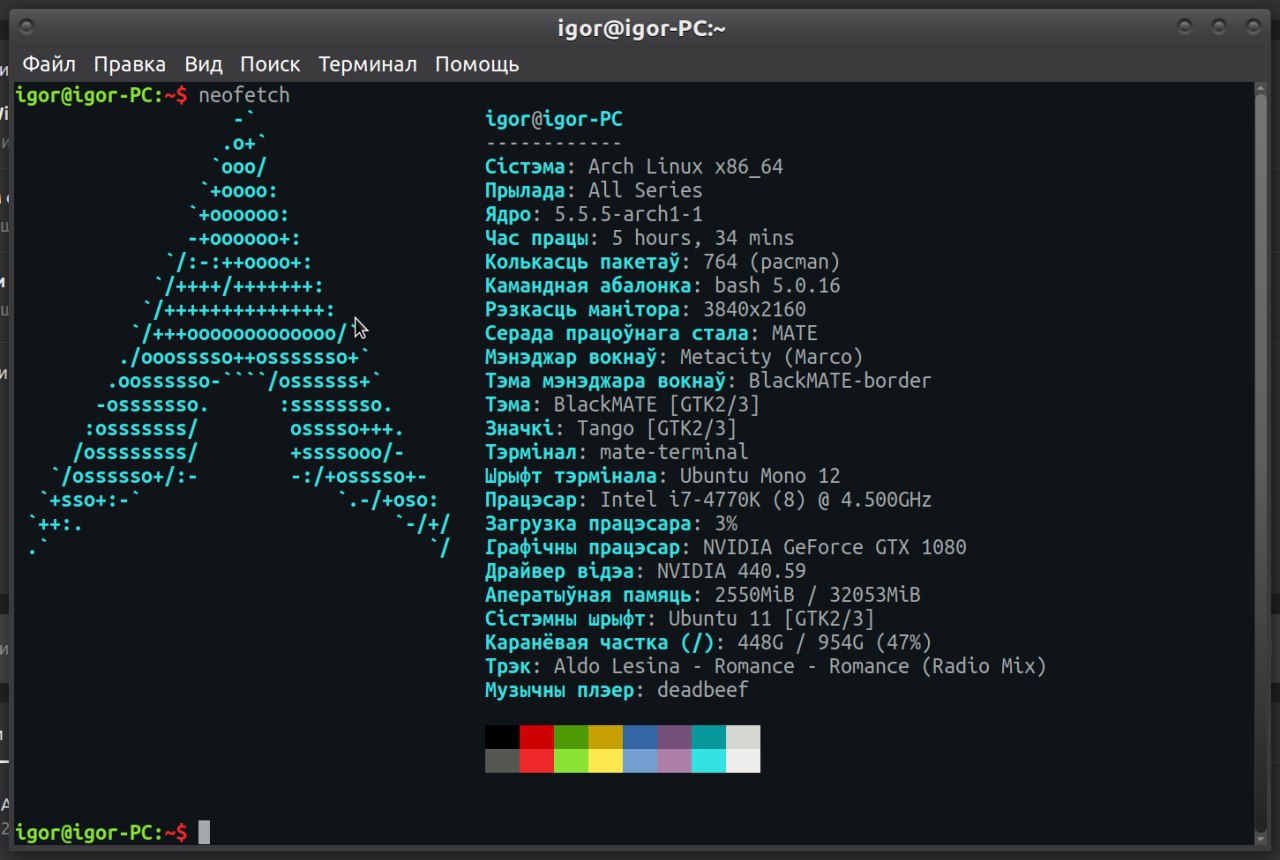Click the "Тэма мэнэджара вокнаў: BlackMATE-border" line
This screenshot has height=860, width=1280.
tap(708, 382)
